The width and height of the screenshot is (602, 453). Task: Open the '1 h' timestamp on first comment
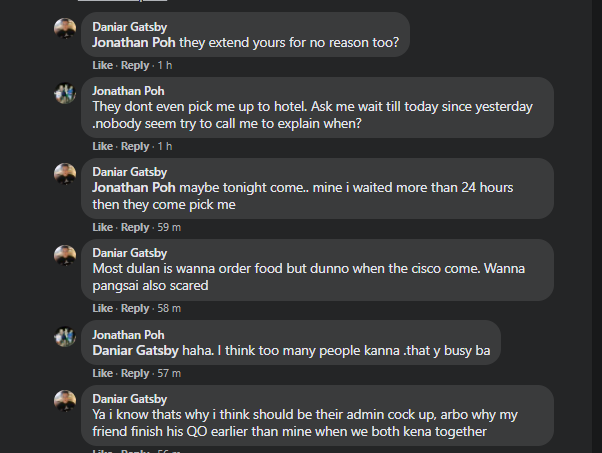(165, 65)
